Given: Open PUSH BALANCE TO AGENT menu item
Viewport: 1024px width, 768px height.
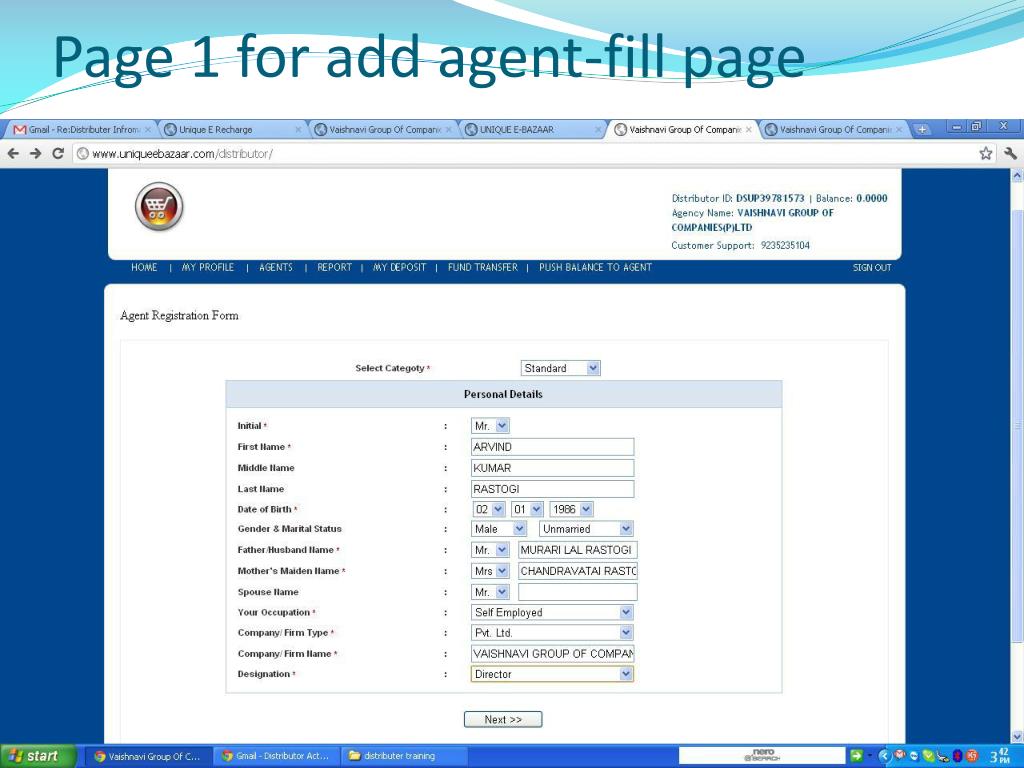Looking at the screenshot, I should [596, 267].
